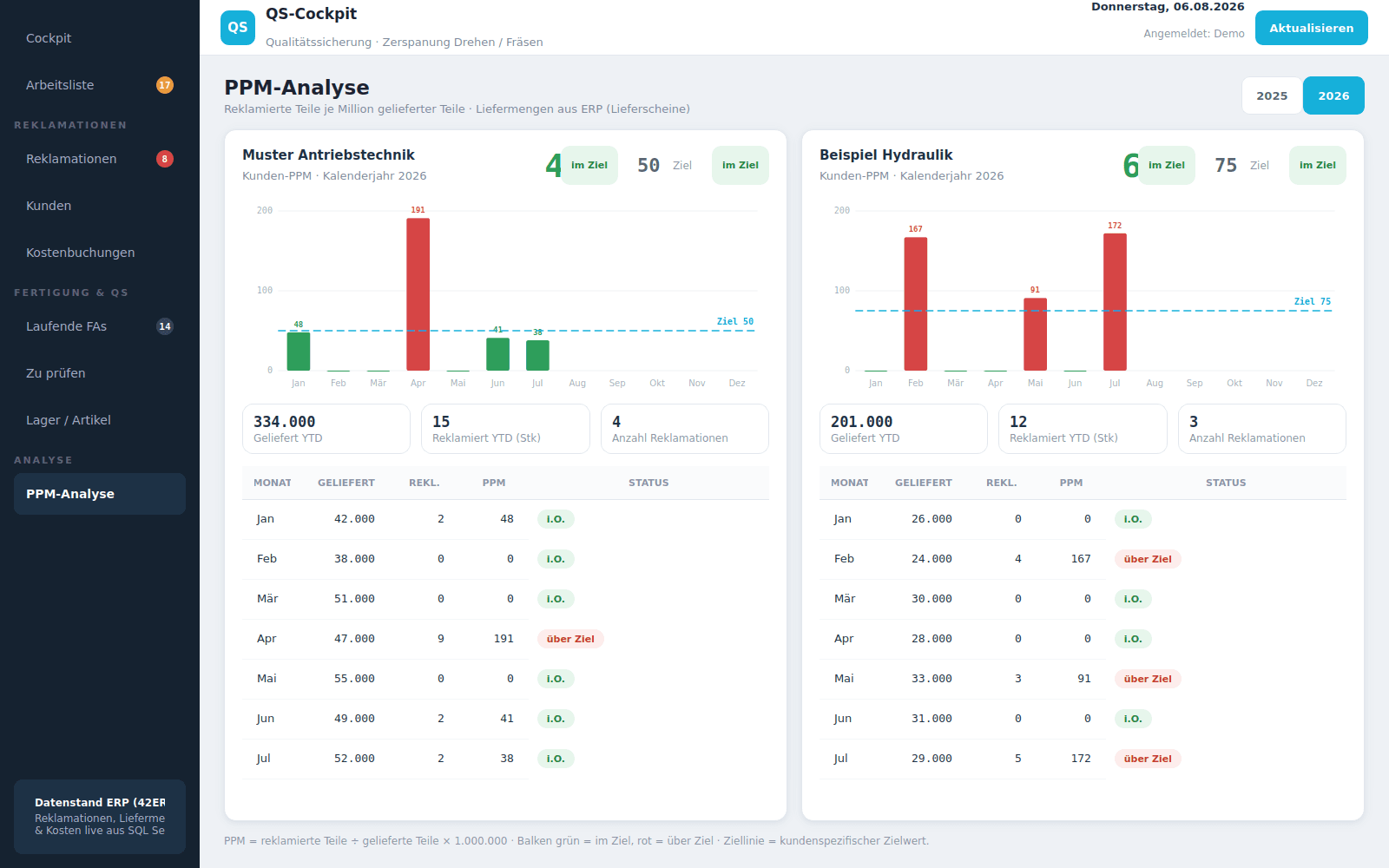Screen dimensions: 1389x868
Task: Click 49.000 in Muster Jun row
Action: (354, 719)
